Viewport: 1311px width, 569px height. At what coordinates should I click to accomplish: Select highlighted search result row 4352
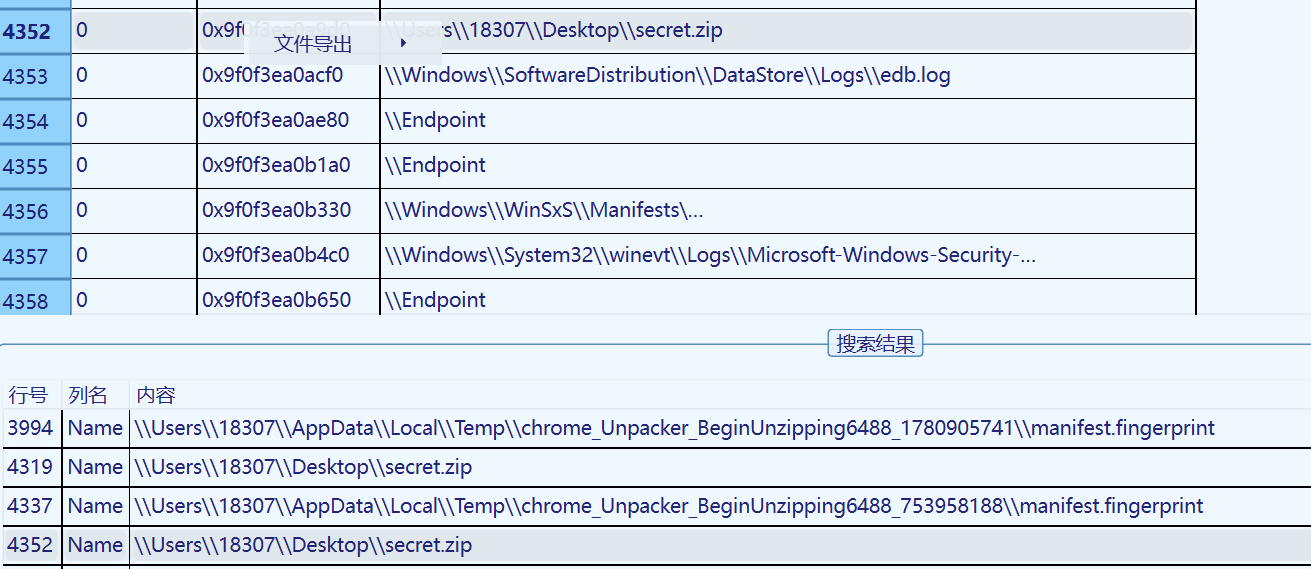pyautogui.click(x=657, y=545)
